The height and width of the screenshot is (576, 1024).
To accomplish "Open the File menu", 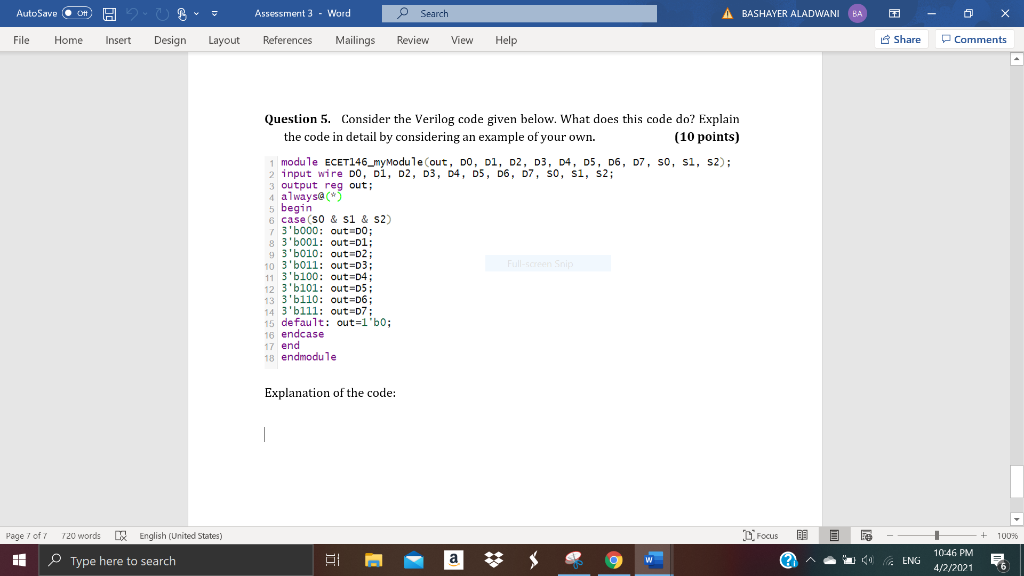I will (x=21, y=40).
